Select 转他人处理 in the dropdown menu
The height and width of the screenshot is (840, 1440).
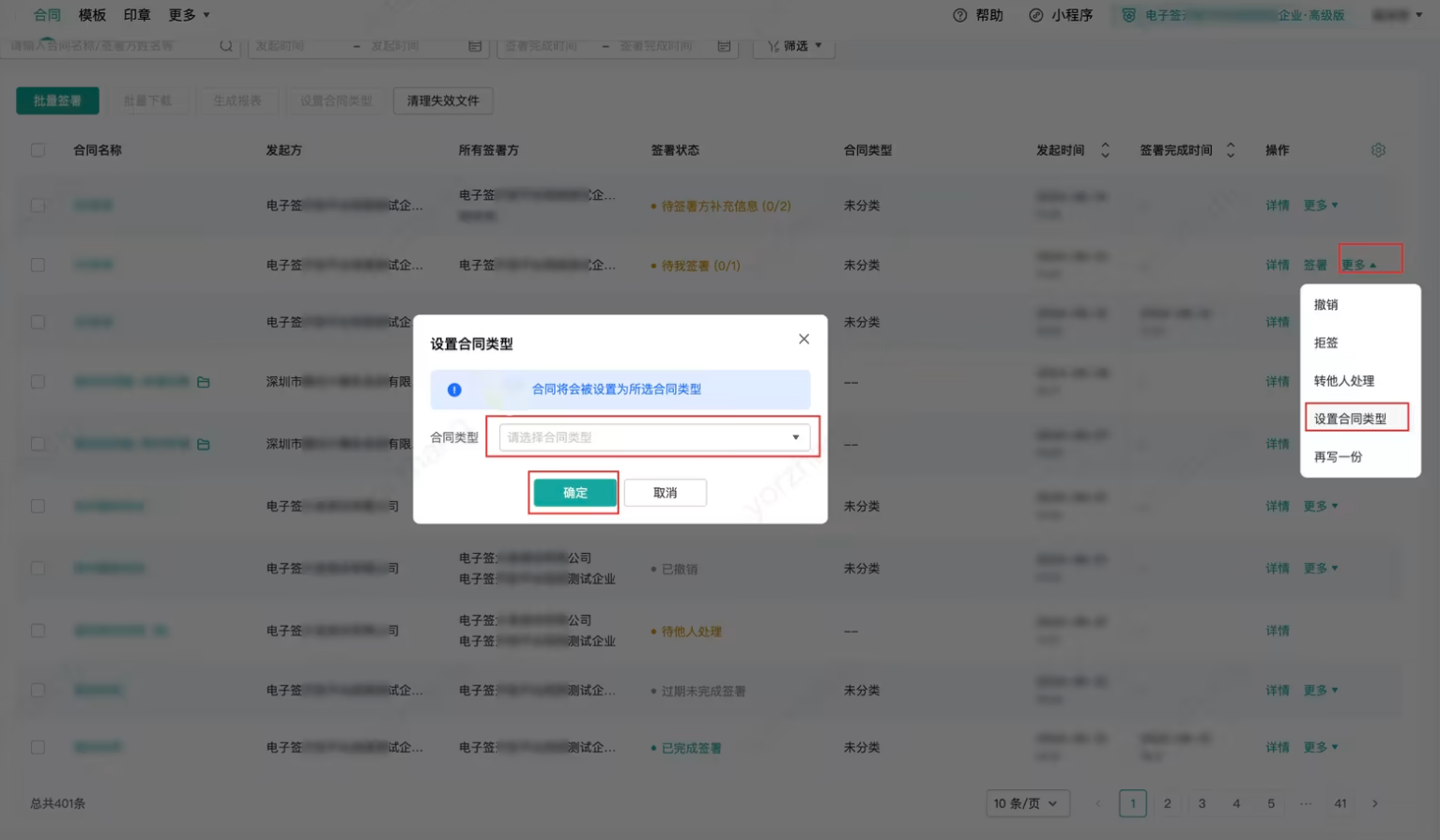[x=1343, y=381]
